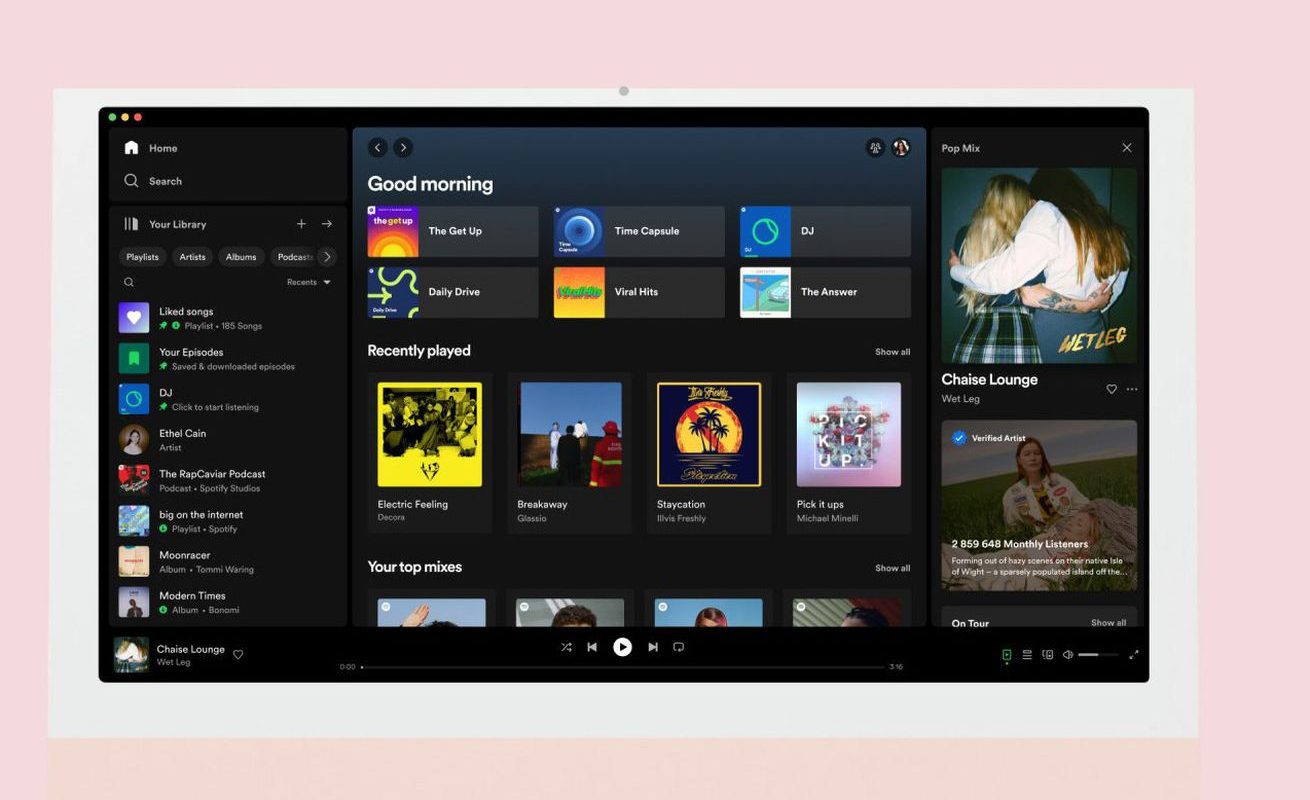This screenshot has width=1310, height=800.
Task: Open Liked songs in the library
Action: click(x=228, y=318)
